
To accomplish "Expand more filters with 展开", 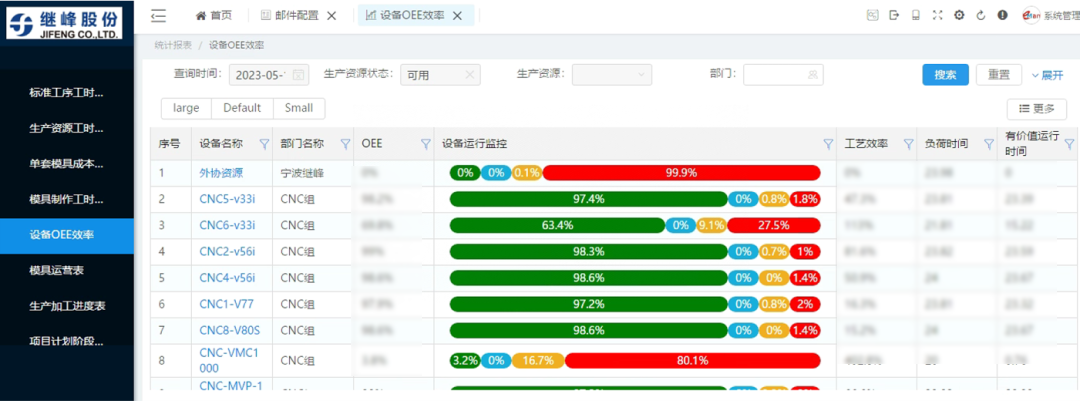I will pos(1048,75).
